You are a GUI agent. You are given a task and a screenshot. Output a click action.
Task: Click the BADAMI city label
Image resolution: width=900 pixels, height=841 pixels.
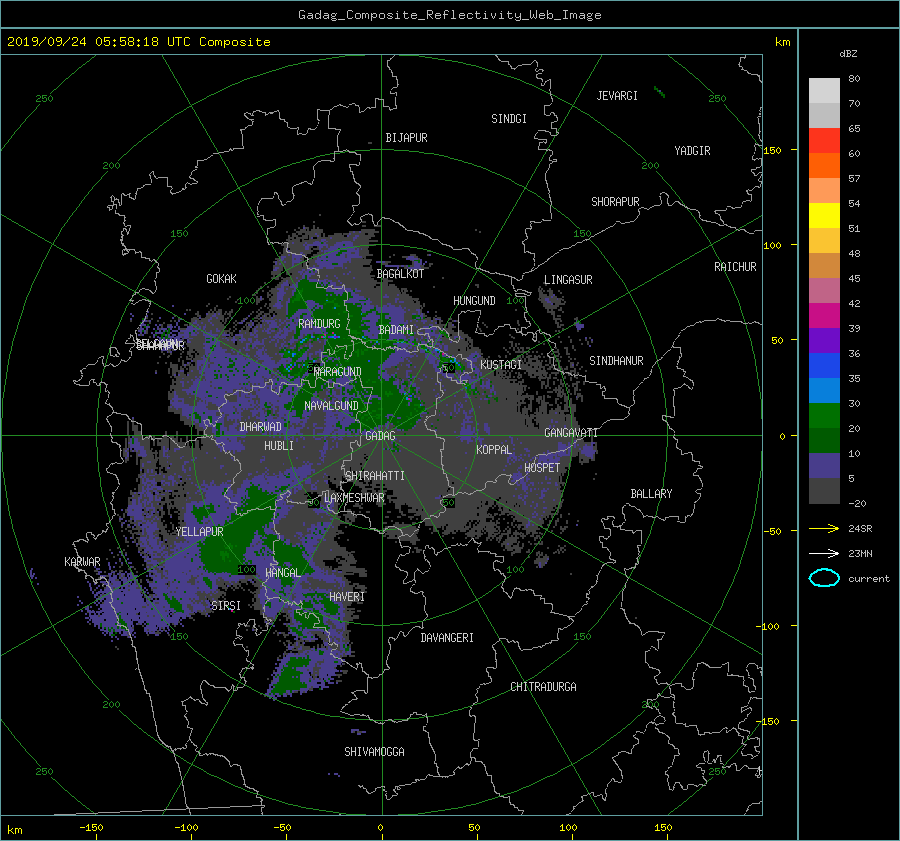click(396, 330)
